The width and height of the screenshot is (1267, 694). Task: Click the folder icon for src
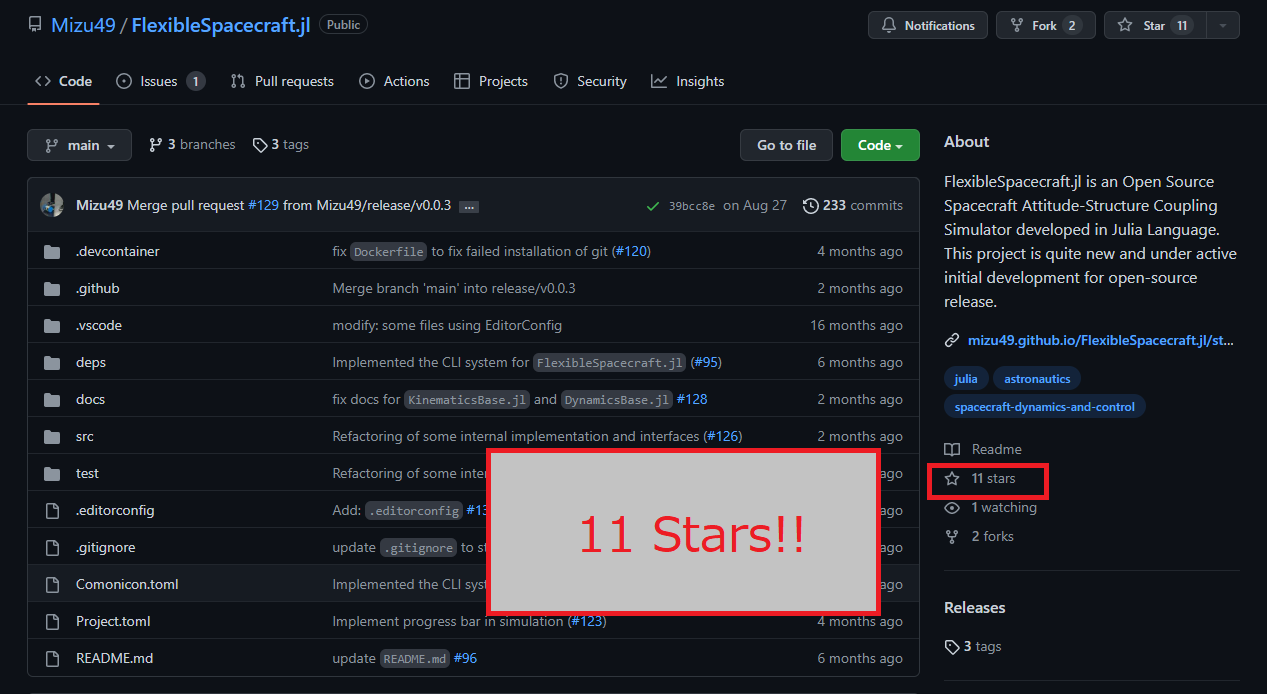click(52, 436)
